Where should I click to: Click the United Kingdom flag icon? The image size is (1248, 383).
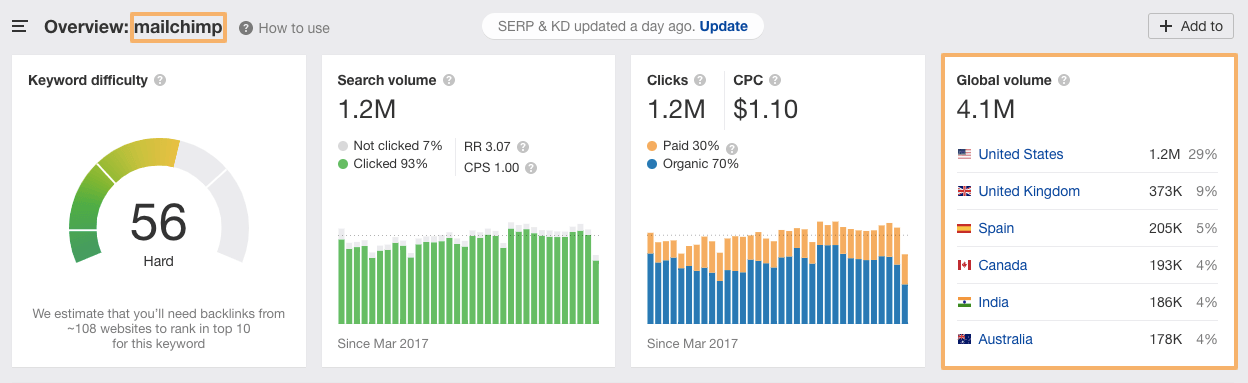(x=964, y=191)
